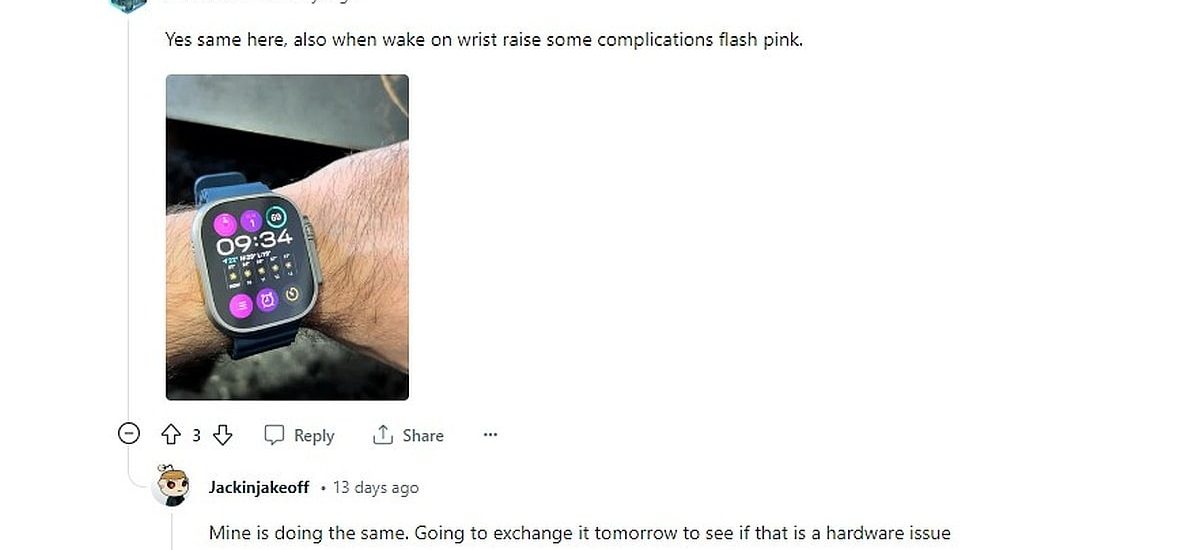The width and height of the screenshot is (1200, 550).
Task: Collapse replies via line under Jackinjakeoff's avatar
Action: pyautogui.click(x=171, y=530)
